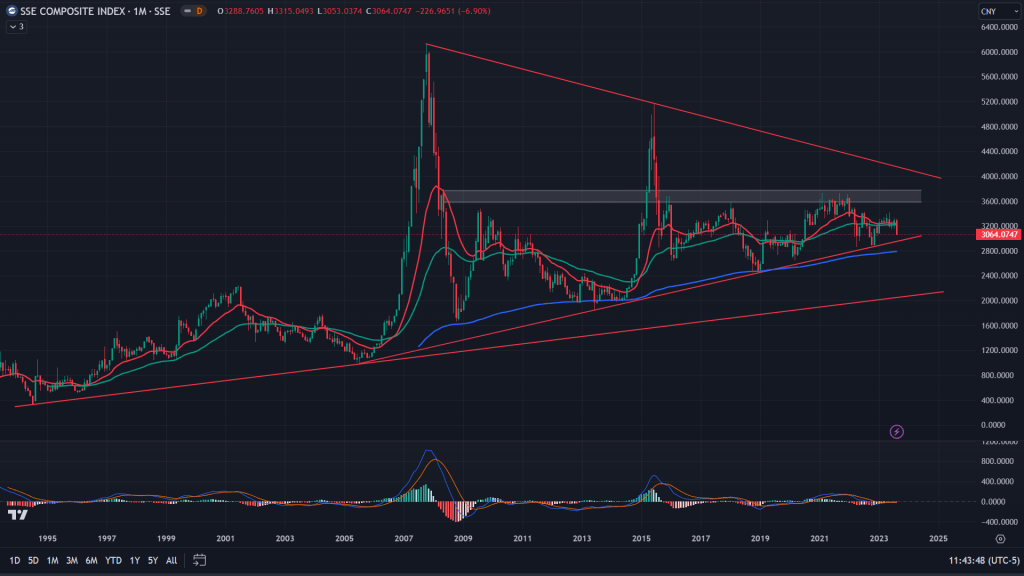This screenshot has width=1024, height=576.
Task: Select the YTD time range
Action: (x=113, y=560)
